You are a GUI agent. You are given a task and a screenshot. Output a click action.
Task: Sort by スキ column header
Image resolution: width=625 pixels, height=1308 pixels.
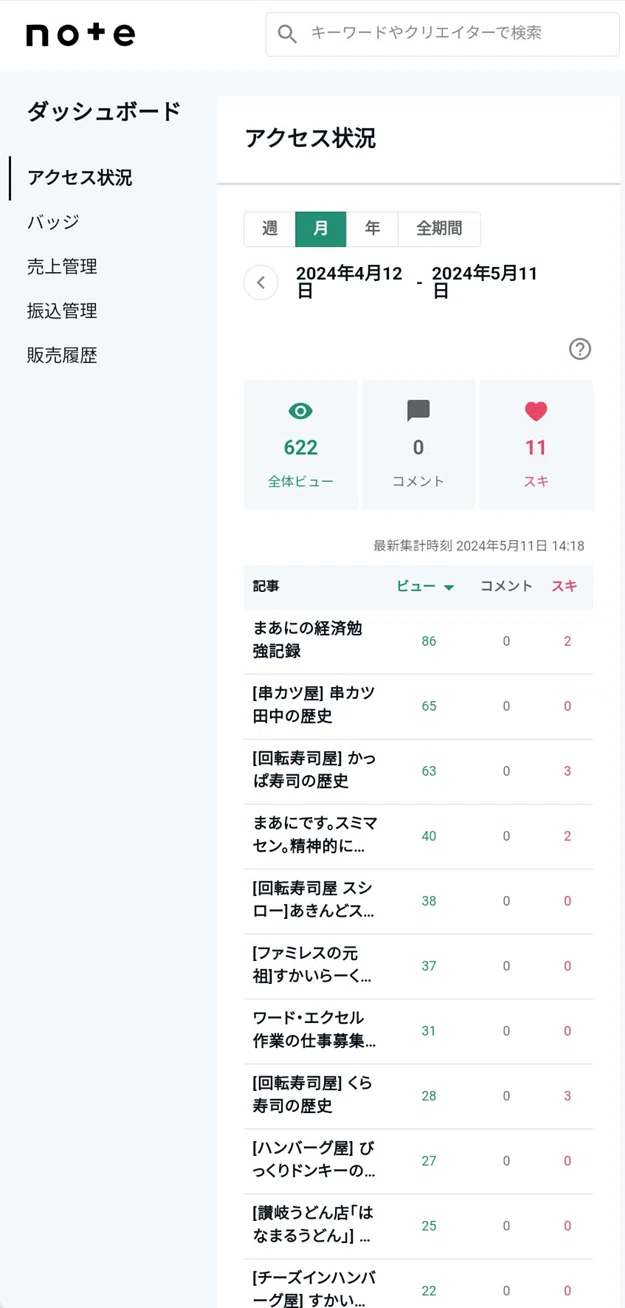point(564,586)
